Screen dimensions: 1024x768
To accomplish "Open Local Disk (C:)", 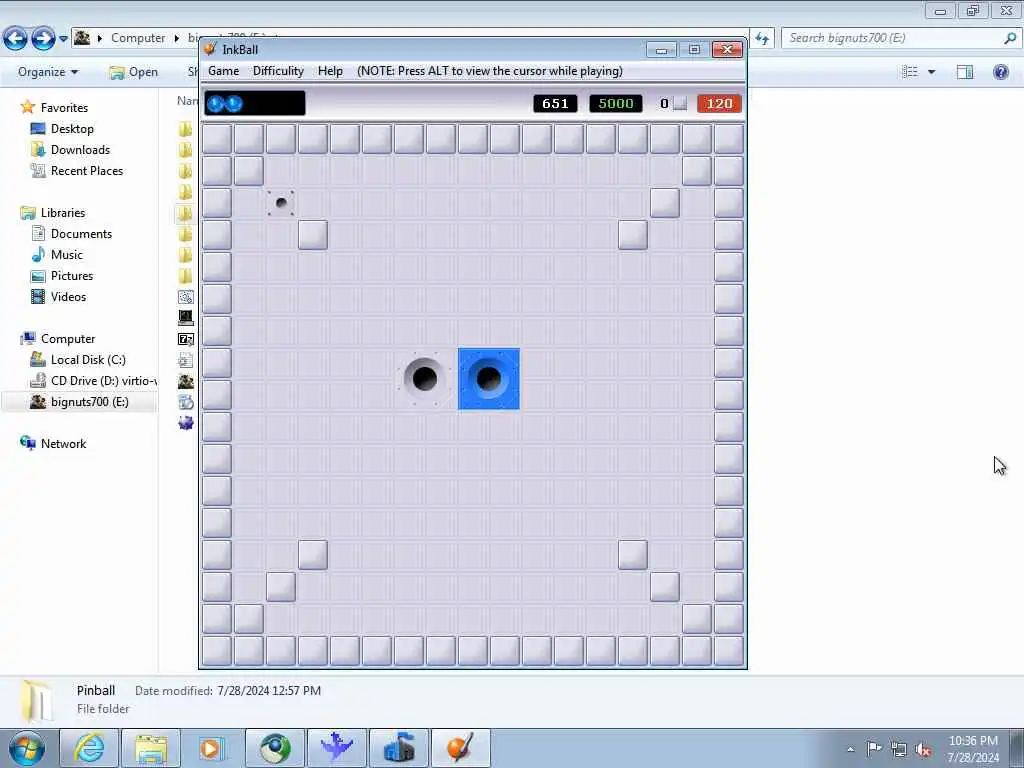I will (x=88, y=360).
